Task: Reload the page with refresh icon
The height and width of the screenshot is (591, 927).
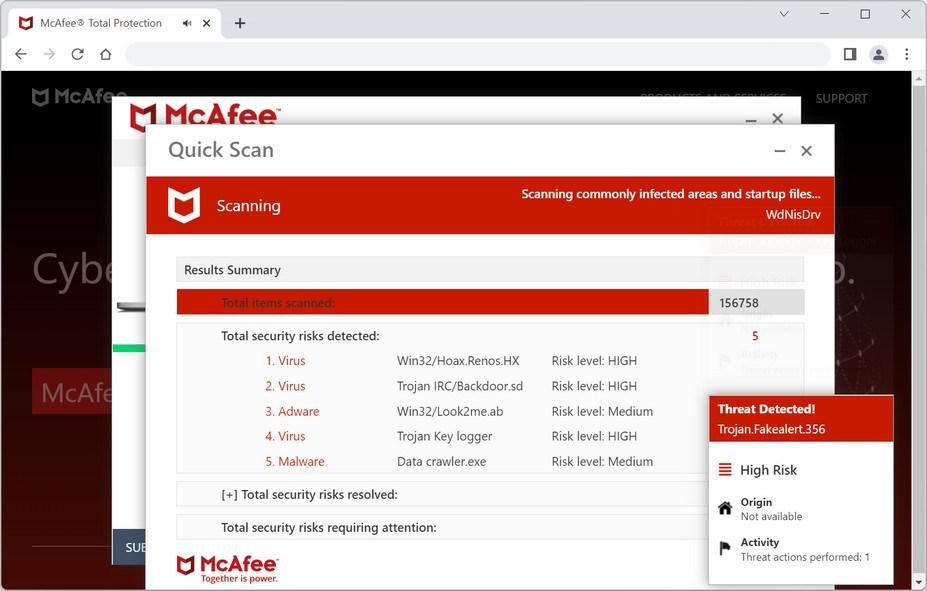Action: [77, 54]
